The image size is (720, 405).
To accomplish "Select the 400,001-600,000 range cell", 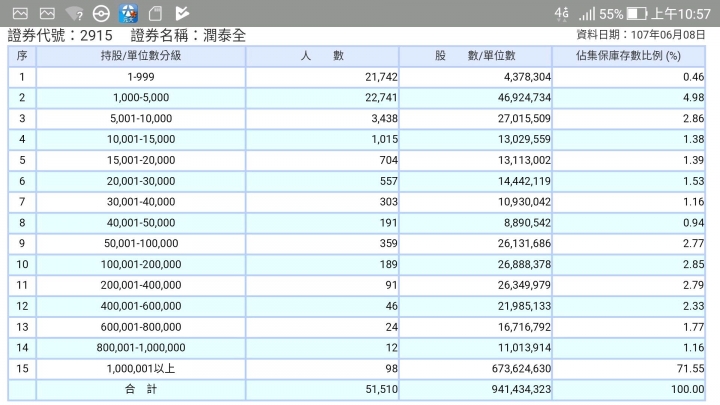I will coord(141,306).
